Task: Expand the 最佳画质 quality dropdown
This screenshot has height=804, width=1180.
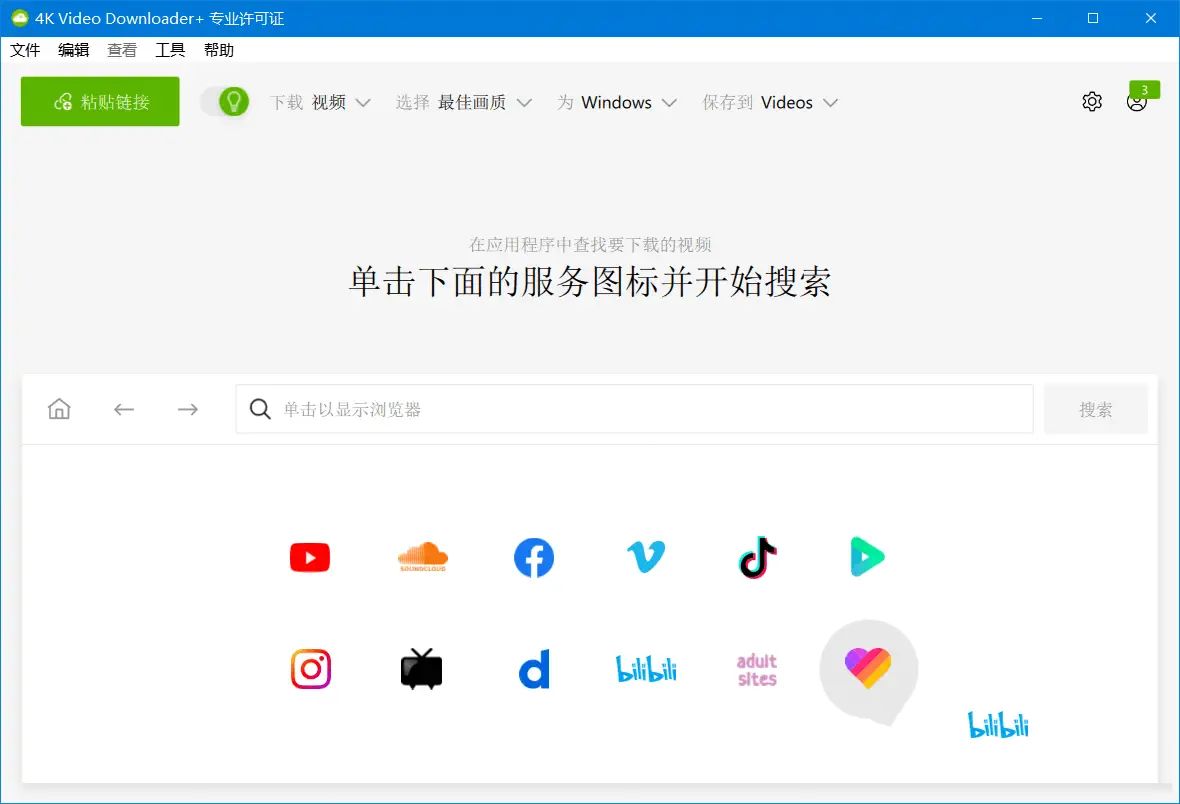Action: 485,102
